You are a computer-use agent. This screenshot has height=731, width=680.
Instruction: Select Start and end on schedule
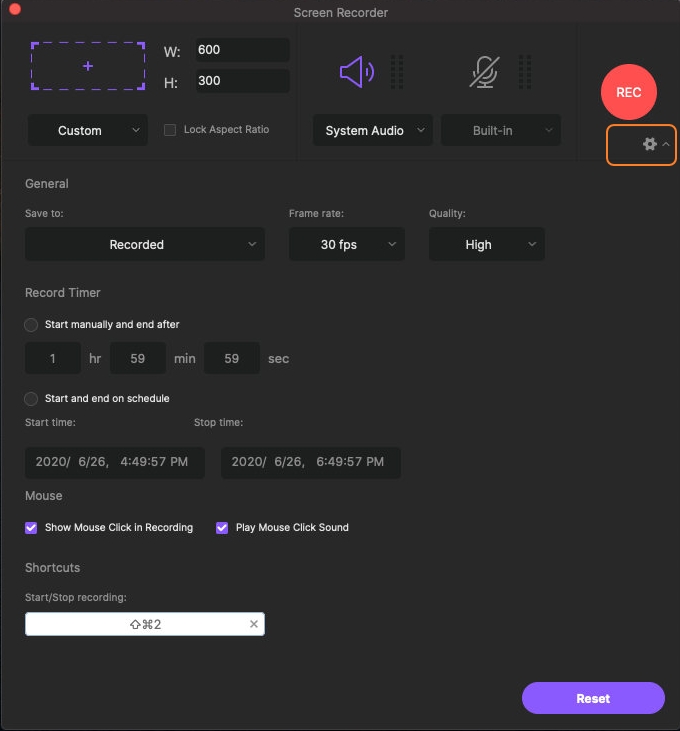click(x=32, y=398)
